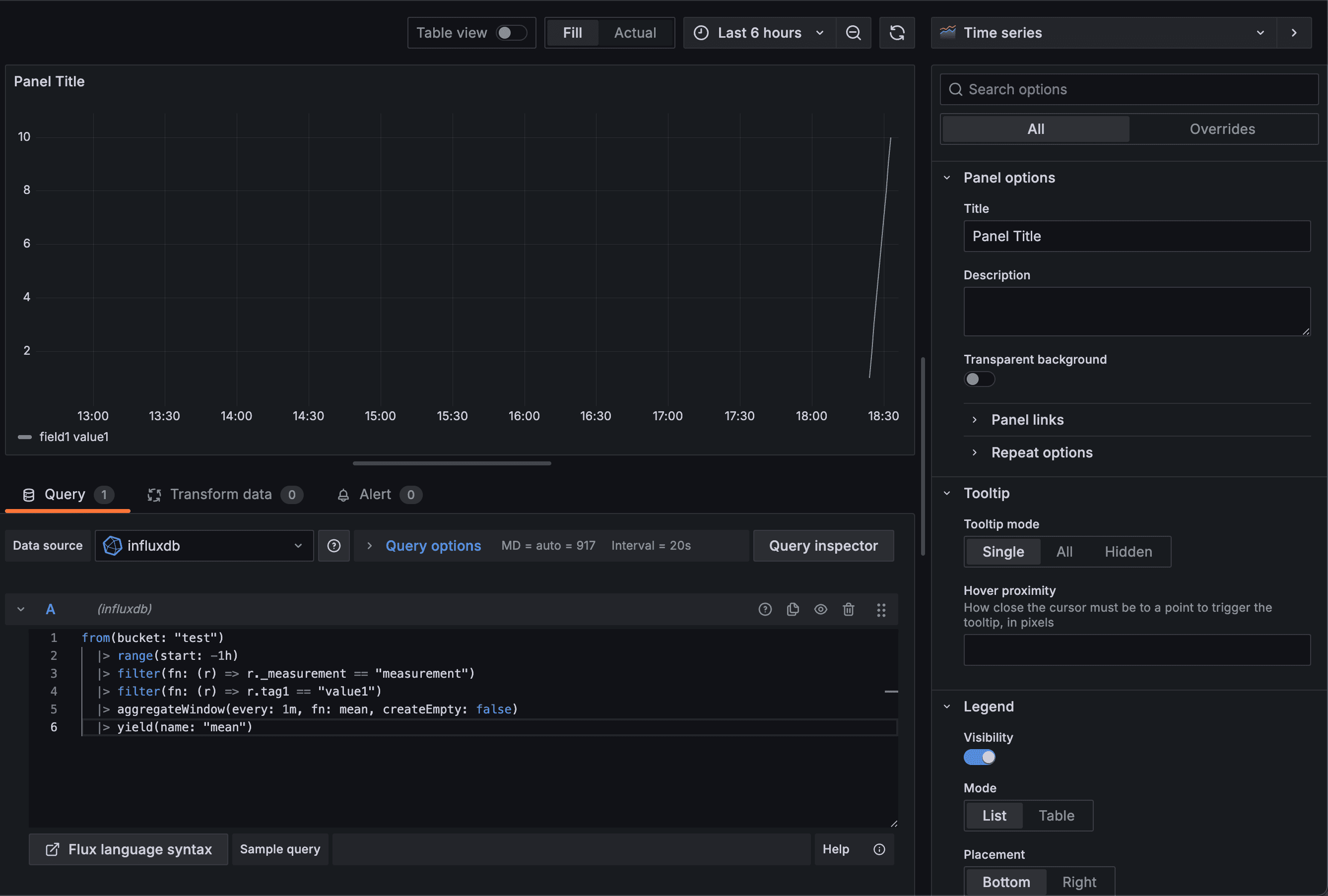The image size is (1328, 896).
Task: Open the influxdb data source dropdown
Action: pyautogui.click(x=204, y=546)
